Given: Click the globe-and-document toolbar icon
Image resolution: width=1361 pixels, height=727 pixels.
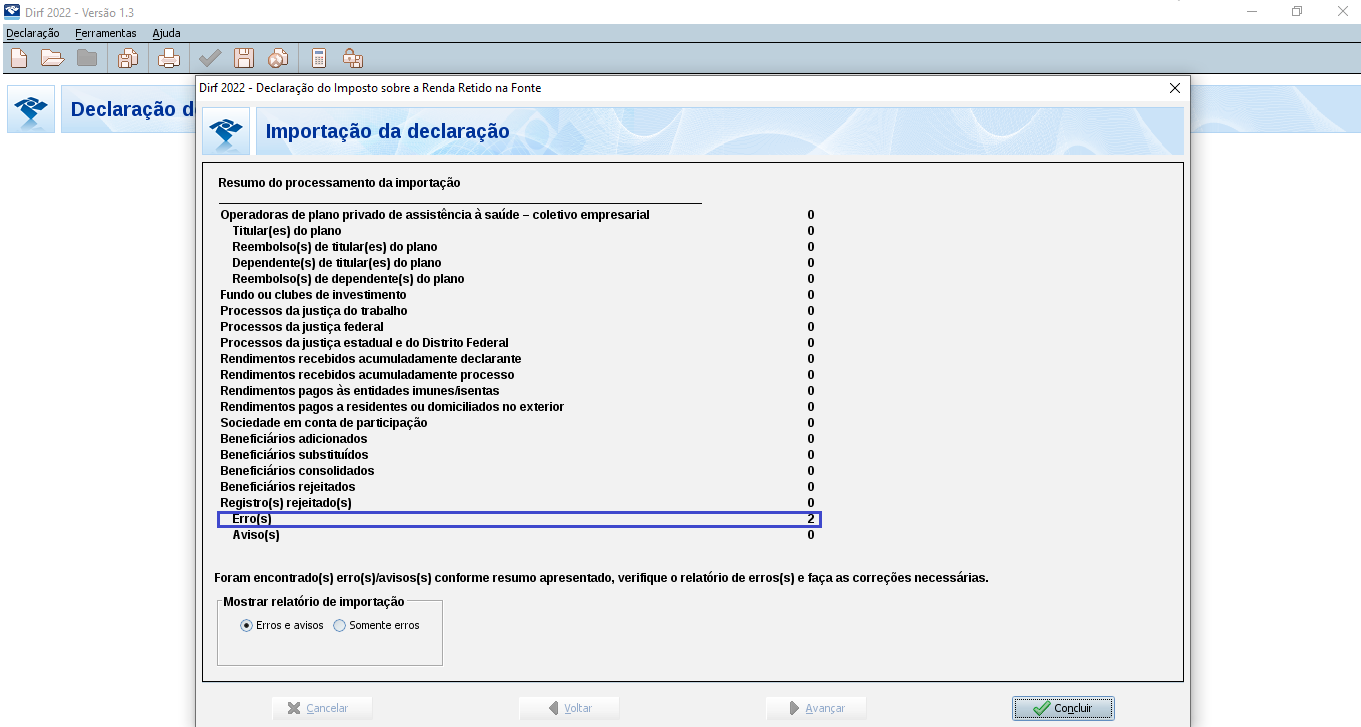Looking at the screenshot, I should pyautogui.click(x=278, y=58).
